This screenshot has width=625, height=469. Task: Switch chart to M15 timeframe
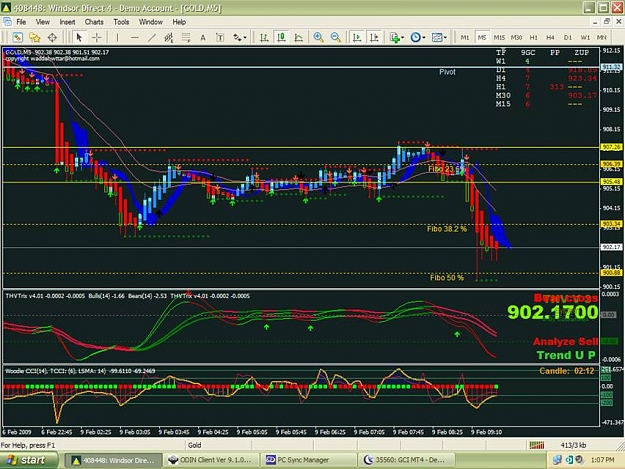(499, 37)
